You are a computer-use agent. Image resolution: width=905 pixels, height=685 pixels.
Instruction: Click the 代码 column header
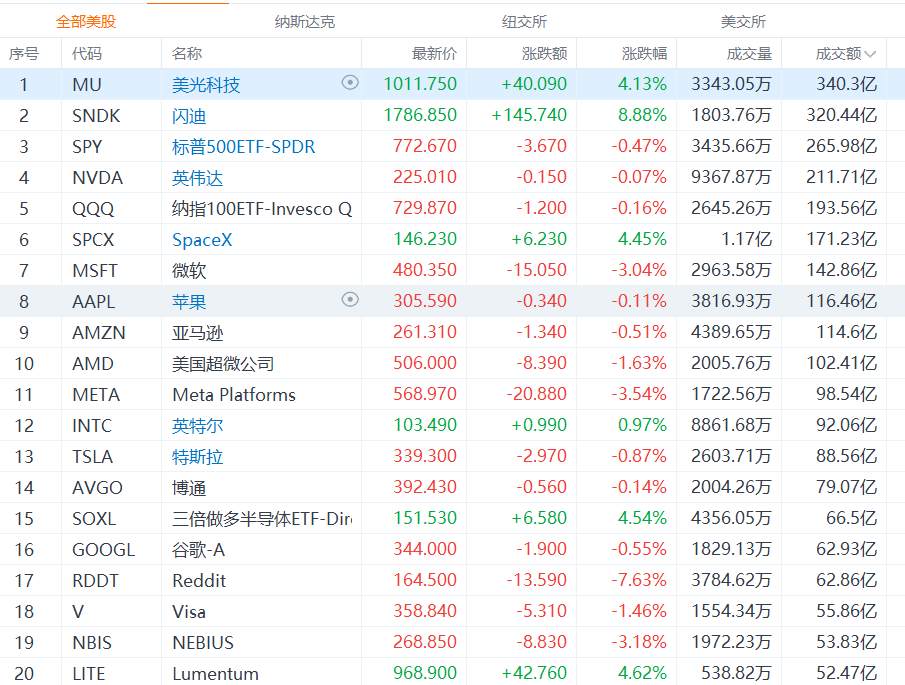[87, 54]
